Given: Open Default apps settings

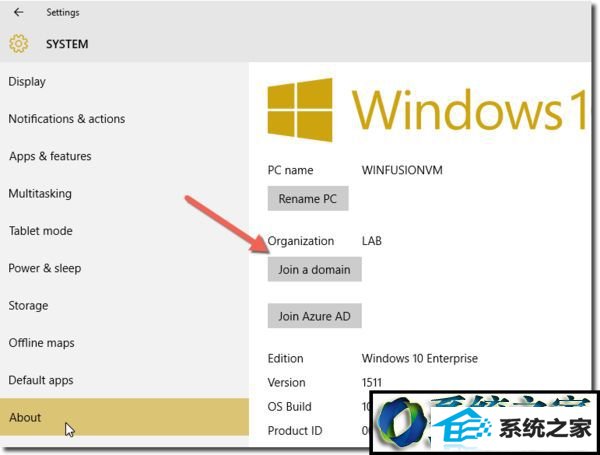Looking at the screenshot, I should [x=124, y=380].
